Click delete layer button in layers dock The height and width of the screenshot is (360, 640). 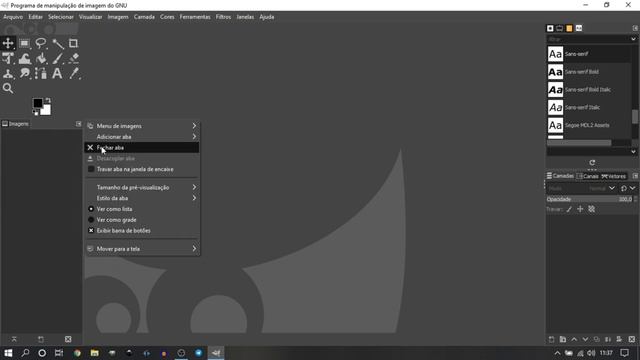[x=632, y=339]
